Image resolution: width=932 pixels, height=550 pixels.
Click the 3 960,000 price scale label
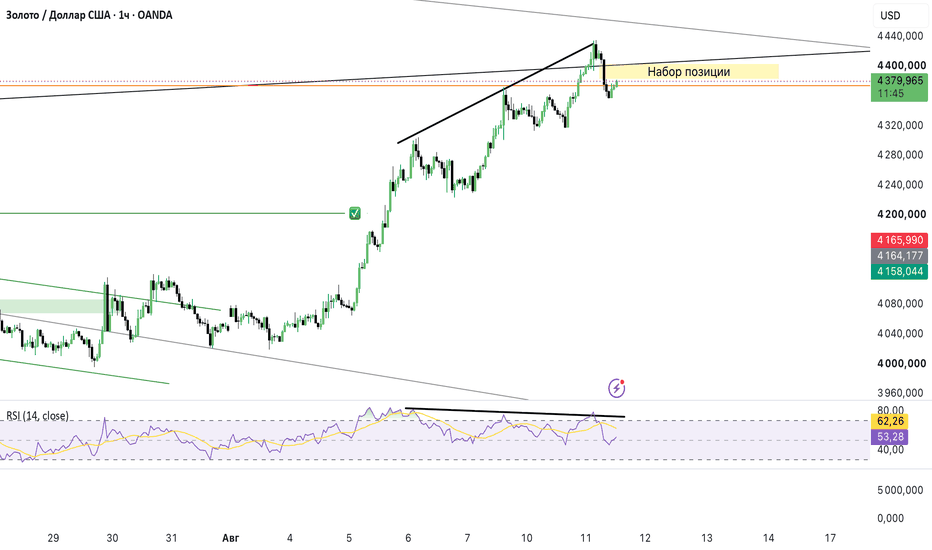click(900, 392)
